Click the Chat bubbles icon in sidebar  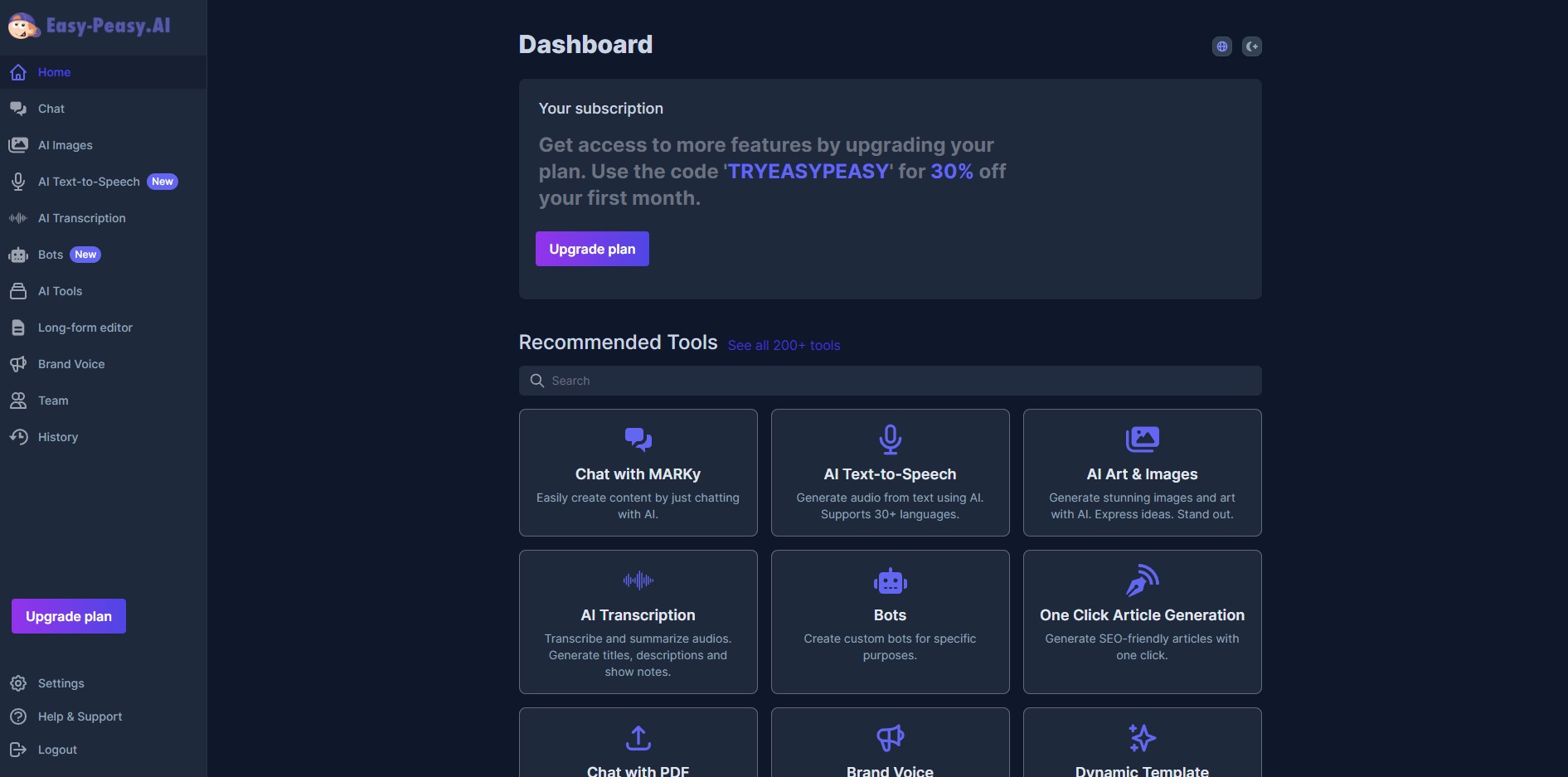pyautogui.click(x=18, y=109)
